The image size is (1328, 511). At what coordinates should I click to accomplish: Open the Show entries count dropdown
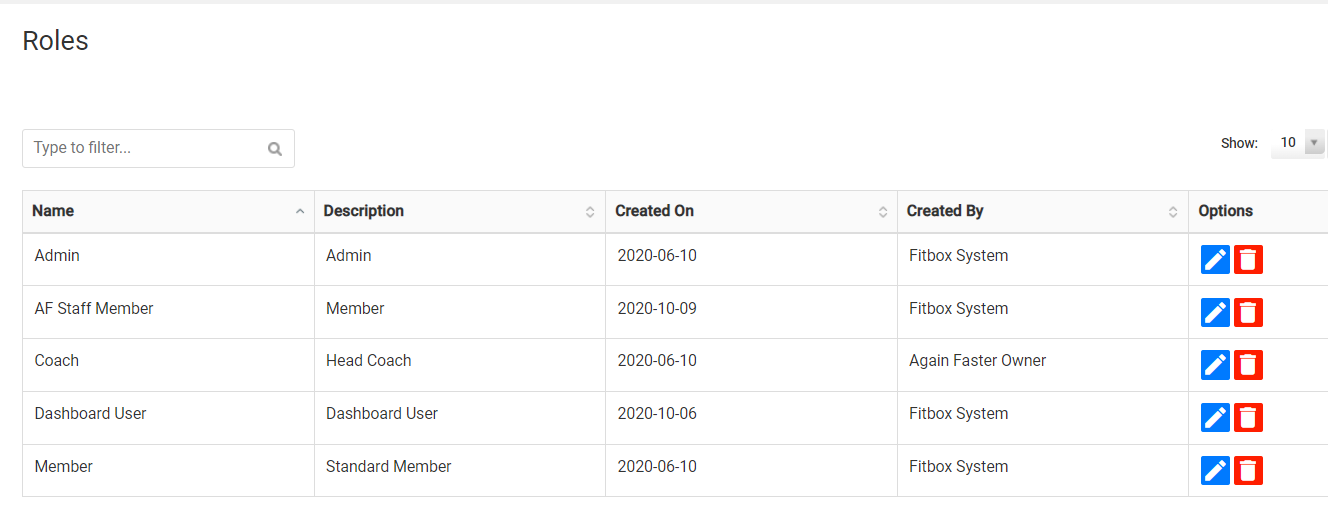coord(1297,143)
